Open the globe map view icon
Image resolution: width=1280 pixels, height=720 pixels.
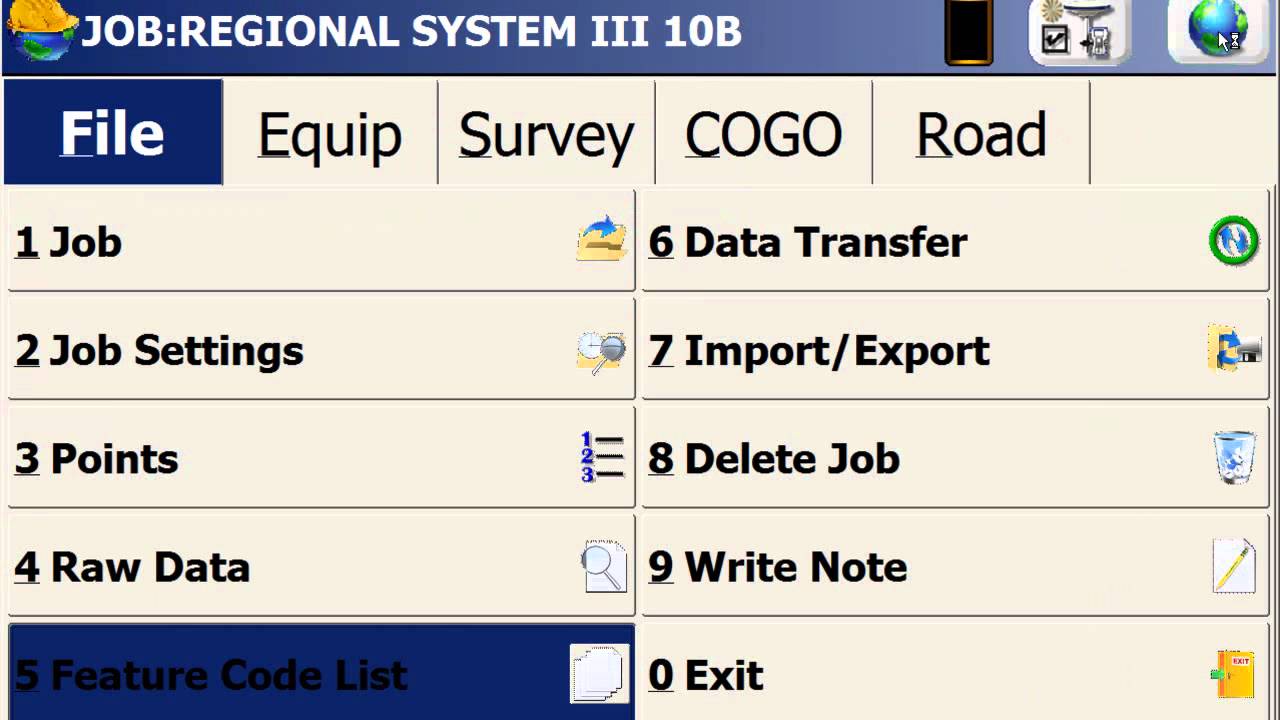[1217, 30]
